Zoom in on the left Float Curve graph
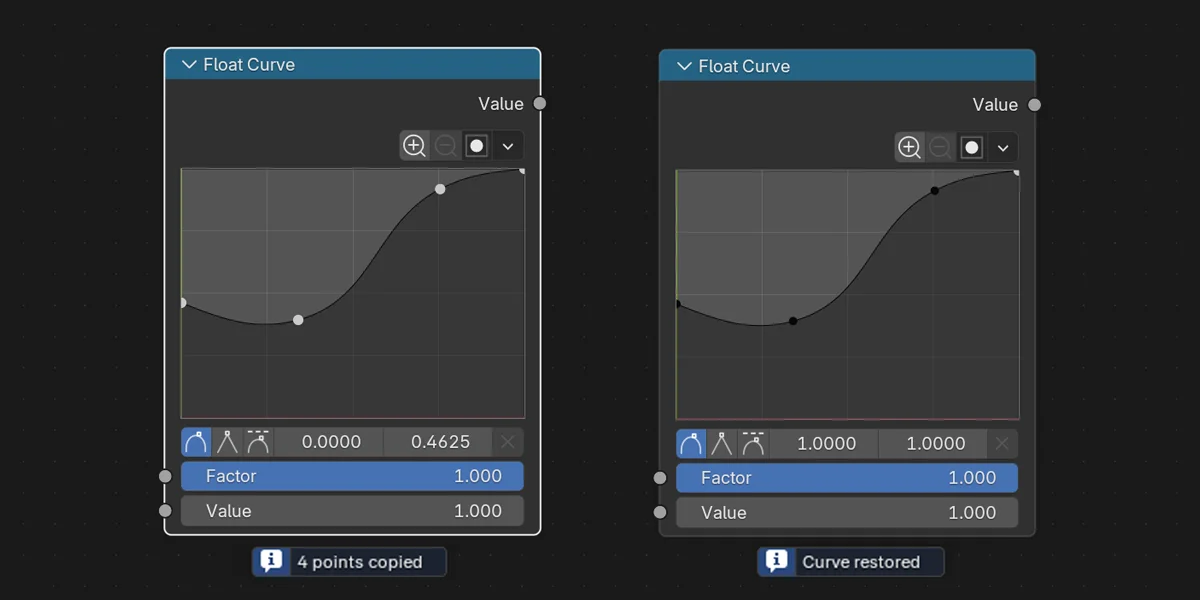This screenshot has height=600, width=1200. tap(414, 145)
